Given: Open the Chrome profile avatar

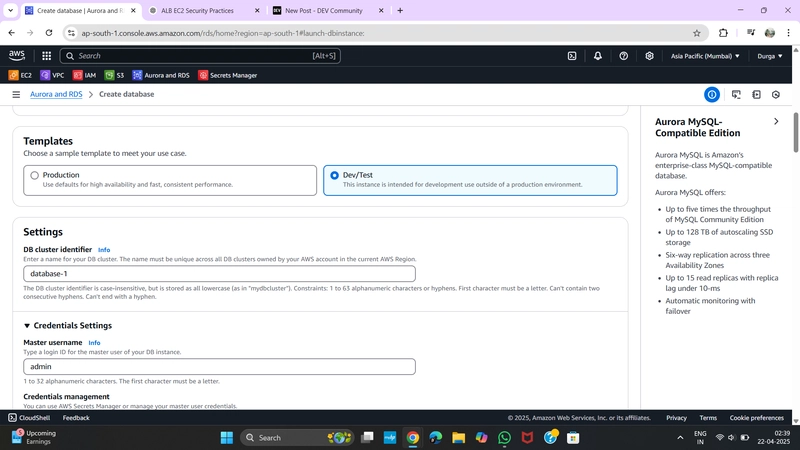Looking at the screenshot, I should click(770, 33).
